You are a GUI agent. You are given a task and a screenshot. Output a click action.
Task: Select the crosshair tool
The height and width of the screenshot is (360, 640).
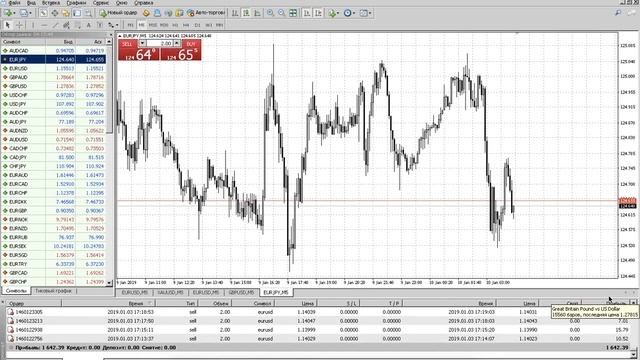(19, 25)
